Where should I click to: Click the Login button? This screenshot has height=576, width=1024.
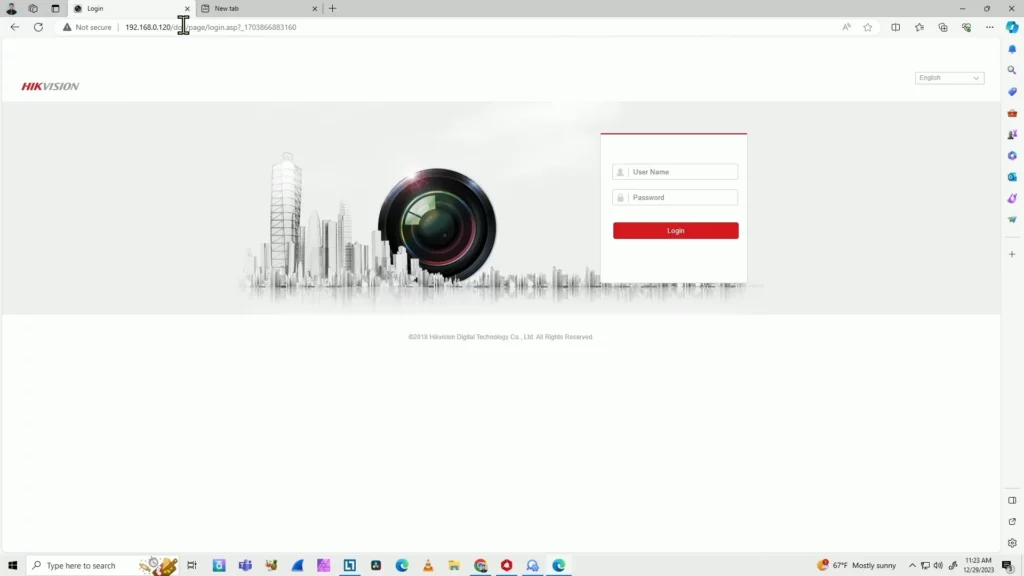click(675, 230)
